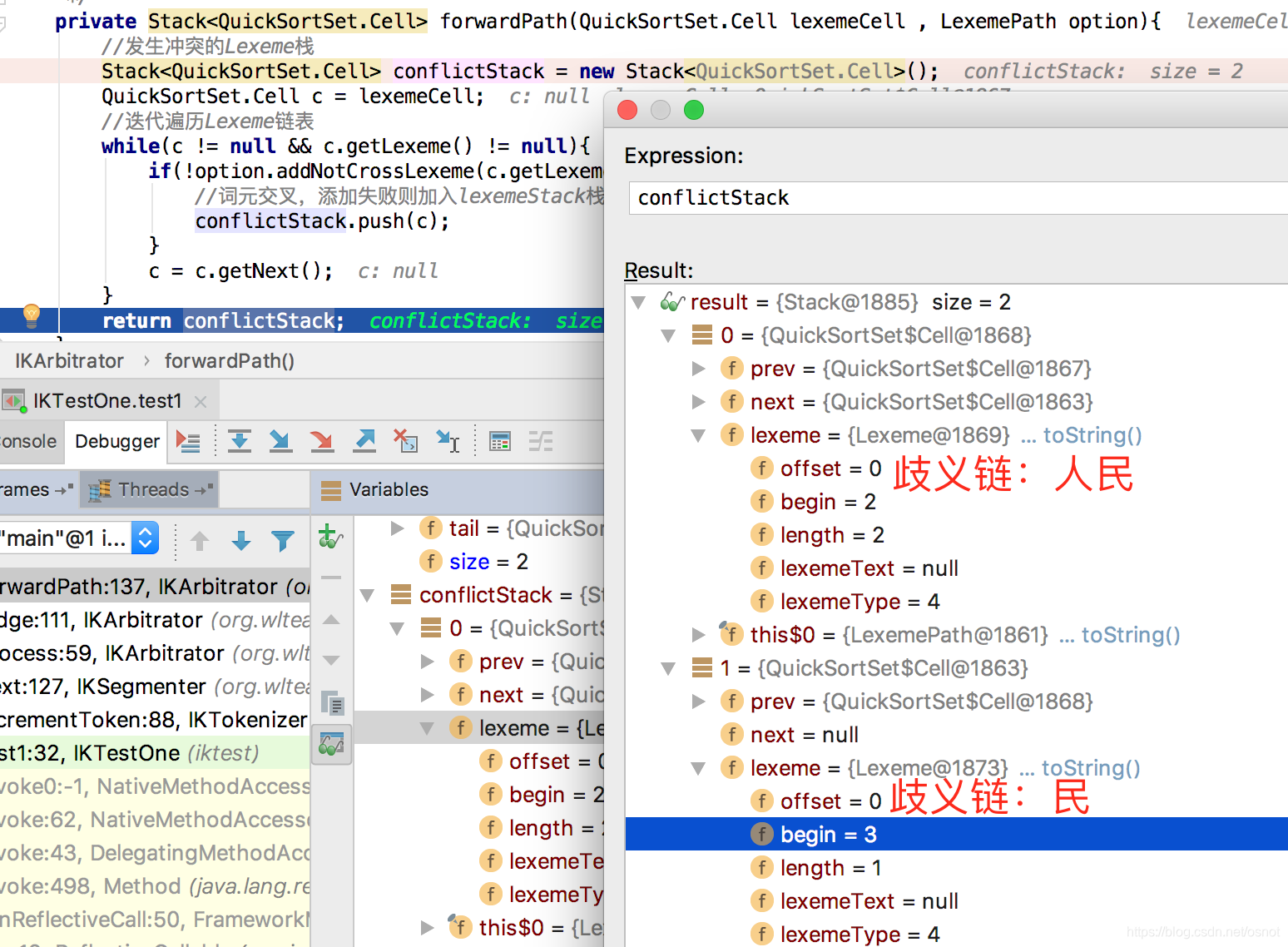
Task: Collapse conflictStack in Variables panel
Action: click(367, 595)
